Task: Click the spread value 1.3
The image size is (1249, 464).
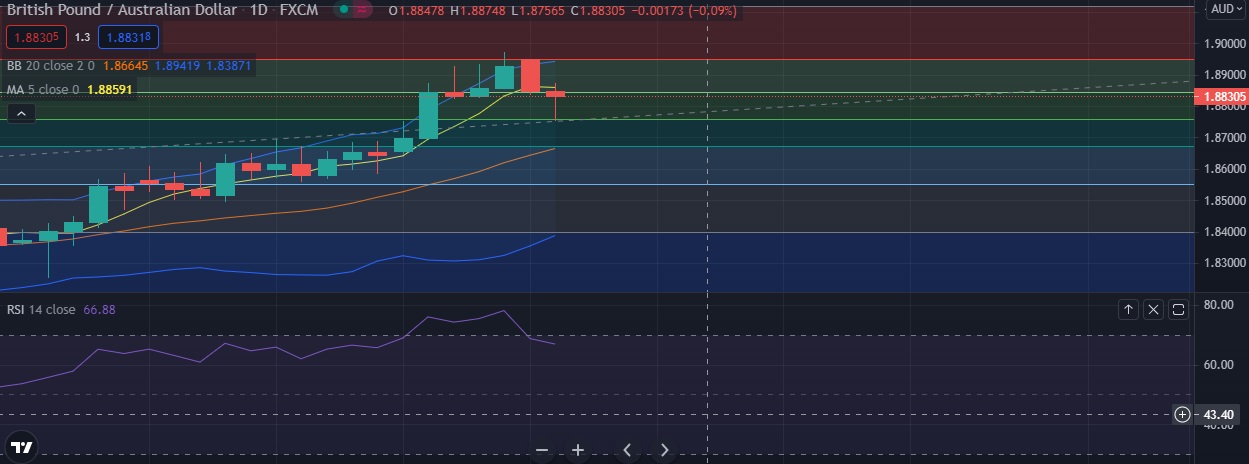Action: [82, 37]
